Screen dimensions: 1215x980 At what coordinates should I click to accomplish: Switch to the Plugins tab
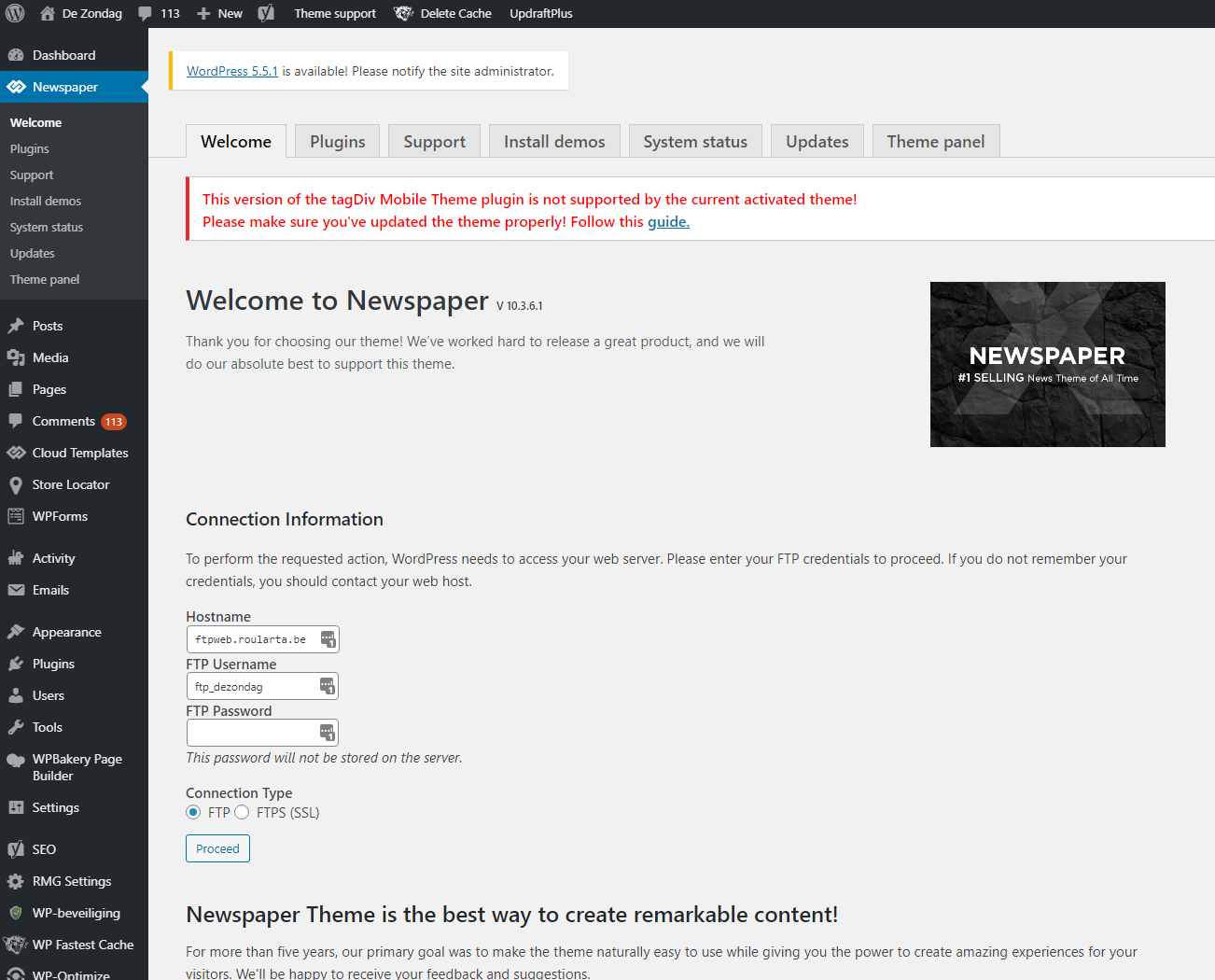pyautogui.click(x=338, y=142)
